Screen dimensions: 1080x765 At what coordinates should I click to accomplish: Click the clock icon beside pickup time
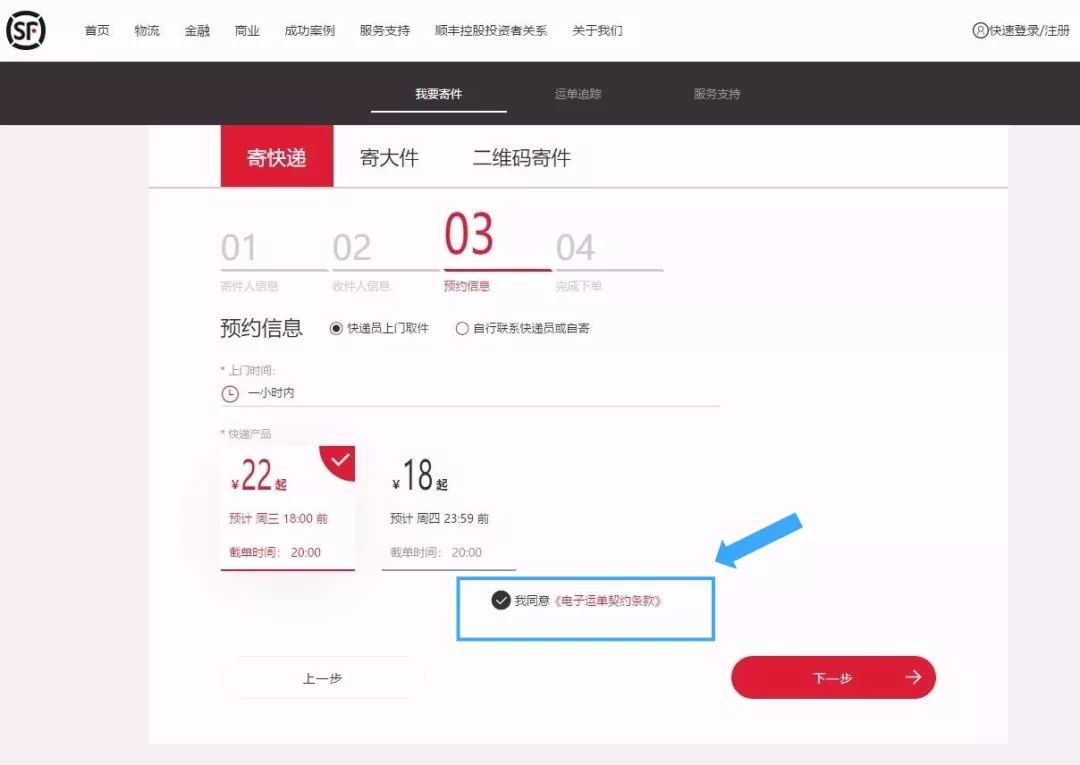click(229, 393)
